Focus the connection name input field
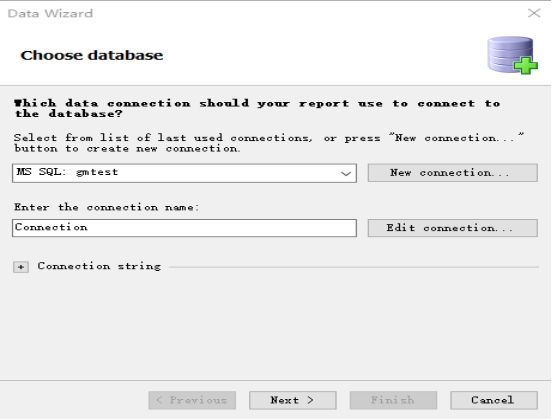This screenshot has width=552, height=420. (x=184, y=228)
